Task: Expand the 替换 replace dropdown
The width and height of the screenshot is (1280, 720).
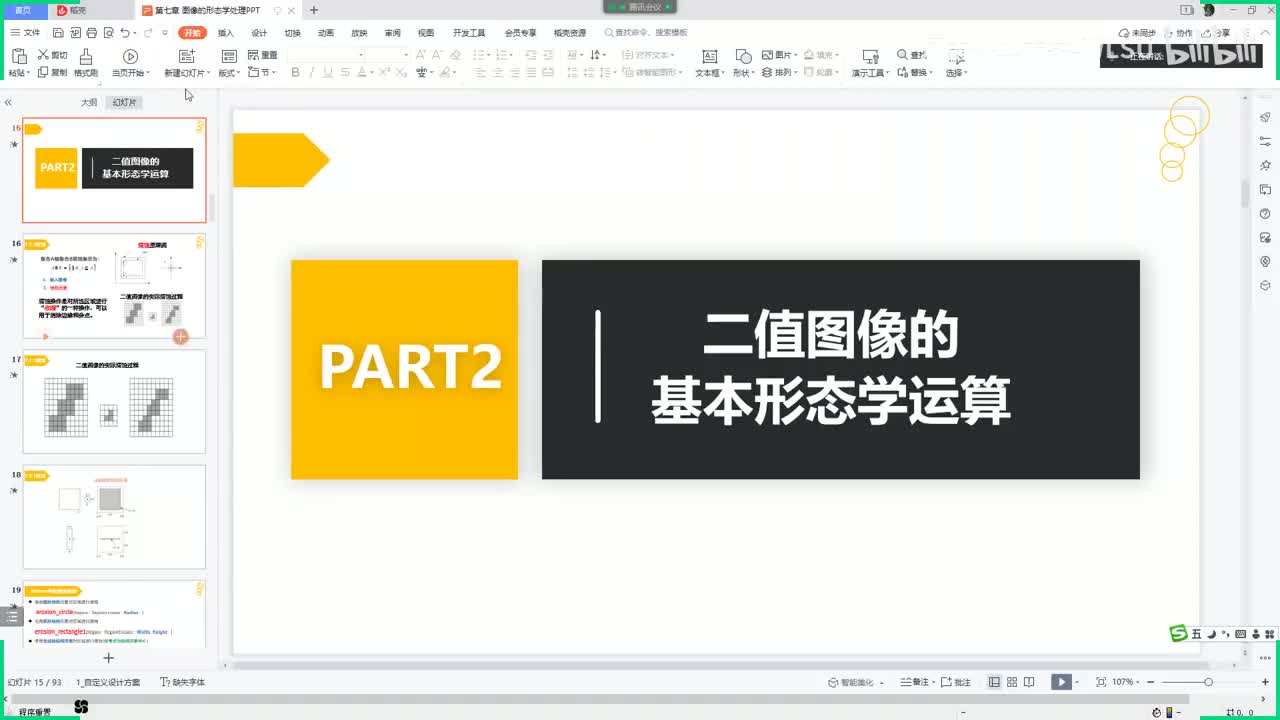Action: 914,72
